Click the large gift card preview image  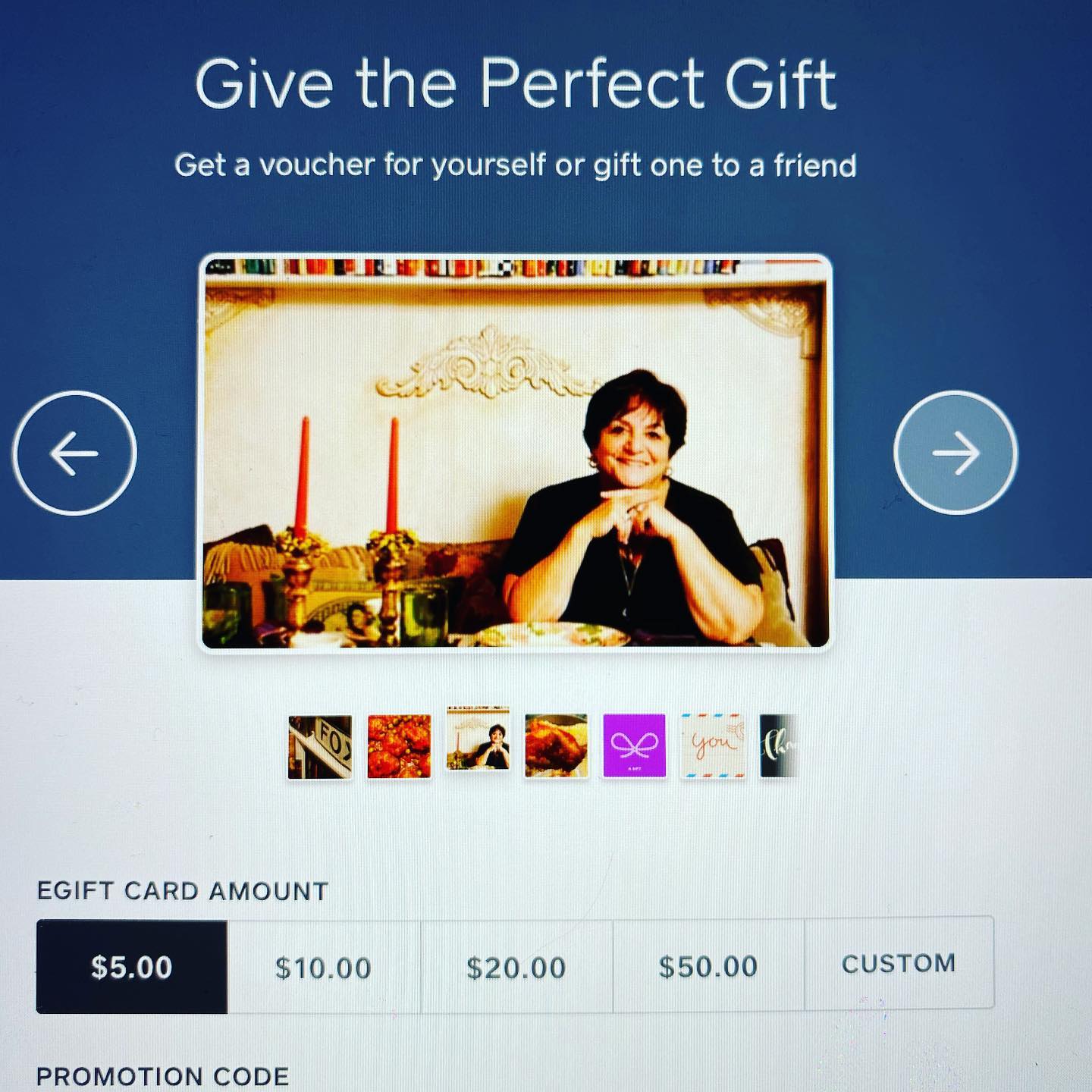[516, 453]
